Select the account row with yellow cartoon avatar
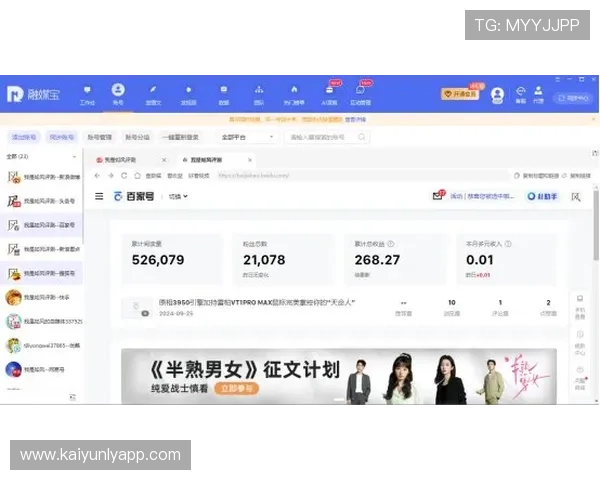Screen dimensions: 600x480 (x=41, y=297)
